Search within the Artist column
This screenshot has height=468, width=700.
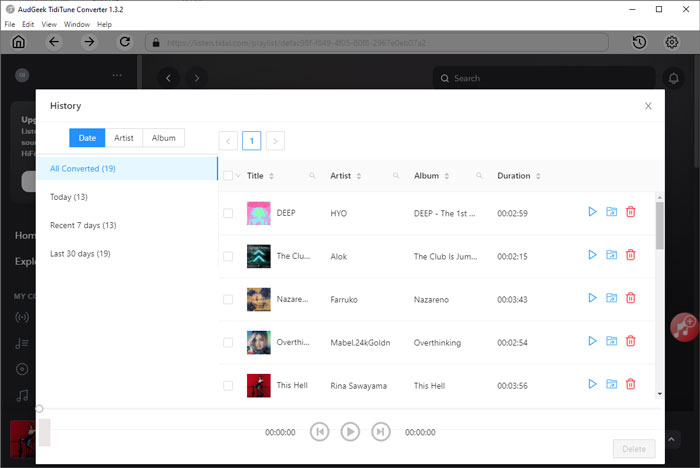click(396, 176)
